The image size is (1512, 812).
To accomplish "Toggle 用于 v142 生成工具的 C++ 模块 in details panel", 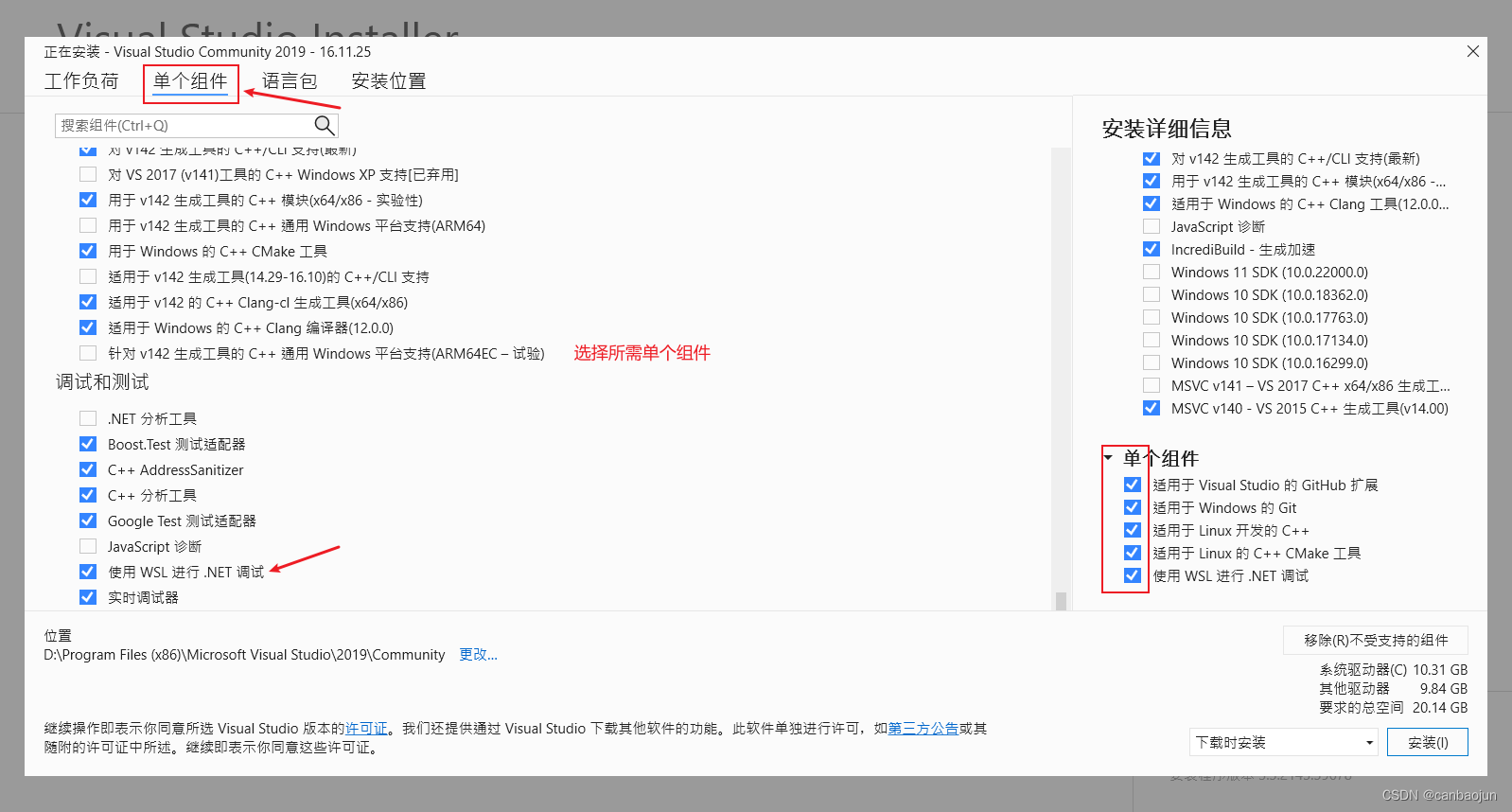I will [1152, 181].
